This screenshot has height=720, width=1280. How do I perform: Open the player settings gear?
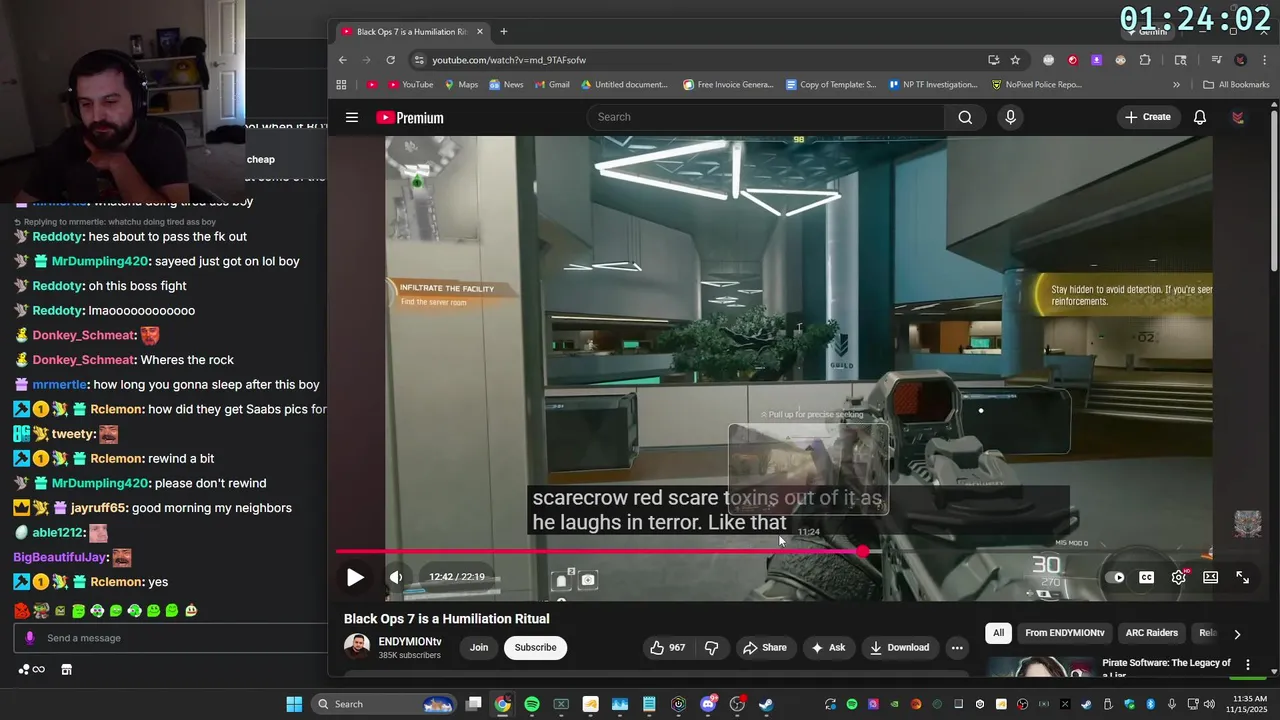pos(1179,577)
